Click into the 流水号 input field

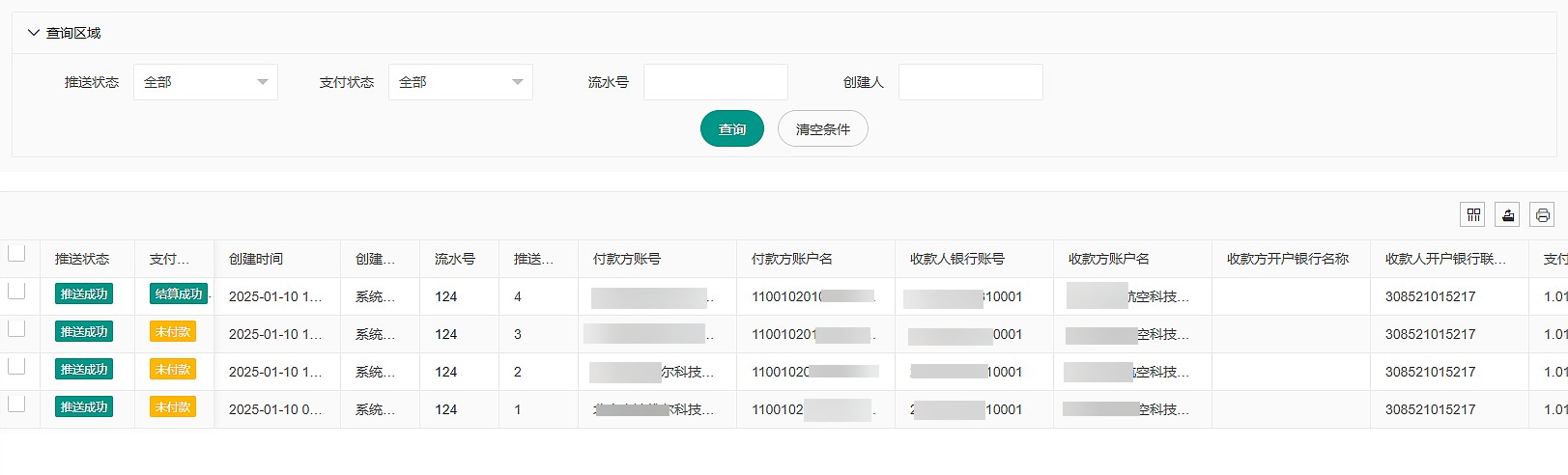pos(715,82)
